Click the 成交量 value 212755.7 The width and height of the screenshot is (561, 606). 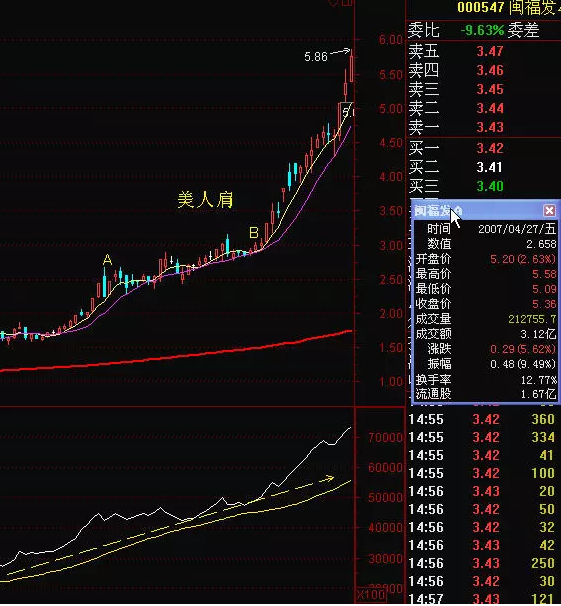coord(532,319)
